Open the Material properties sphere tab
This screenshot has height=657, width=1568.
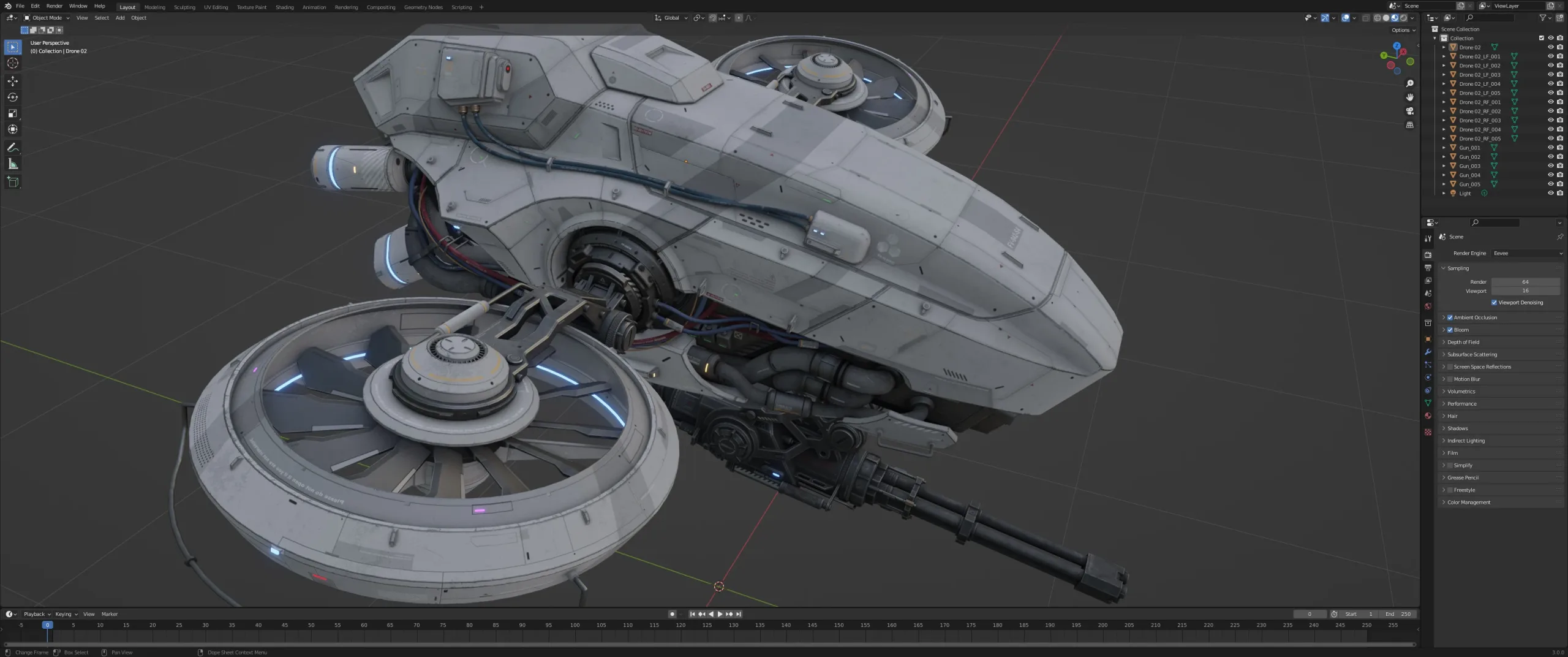coord(1428,416)
